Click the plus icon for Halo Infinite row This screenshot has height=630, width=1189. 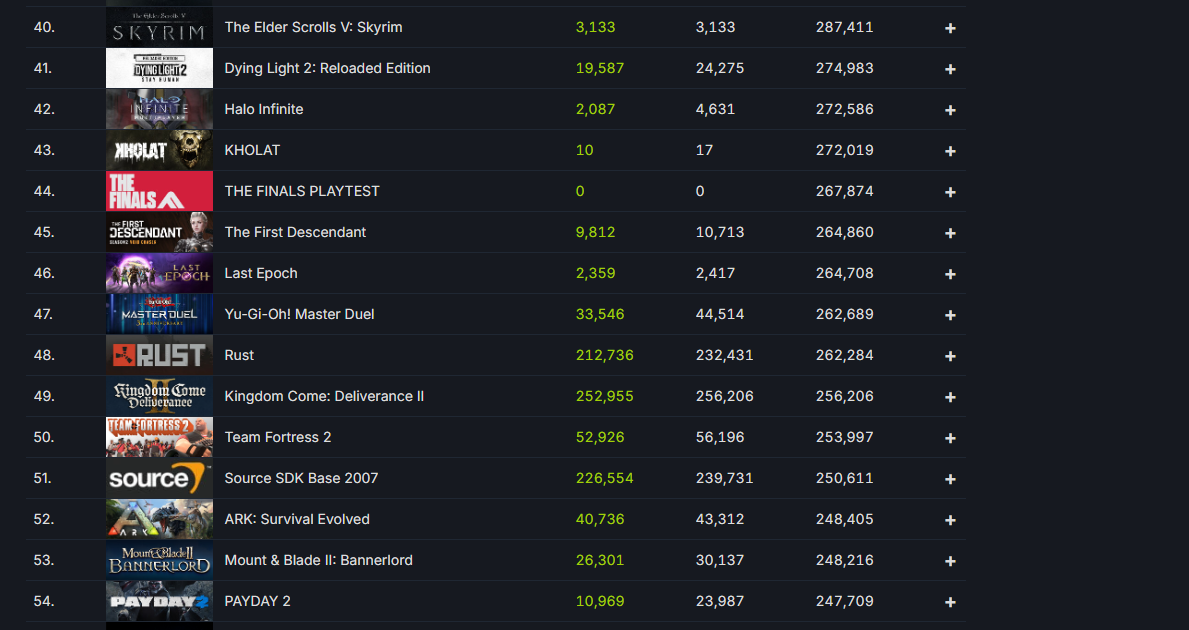950,110
